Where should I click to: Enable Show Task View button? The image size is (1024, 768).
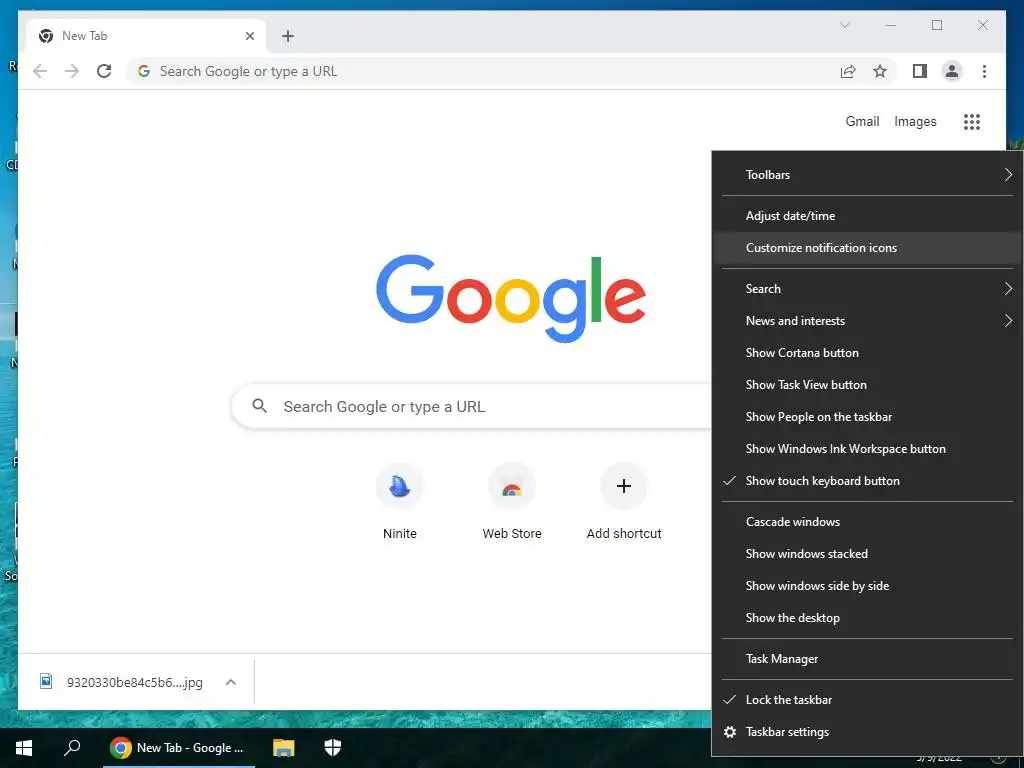(867, 385)
